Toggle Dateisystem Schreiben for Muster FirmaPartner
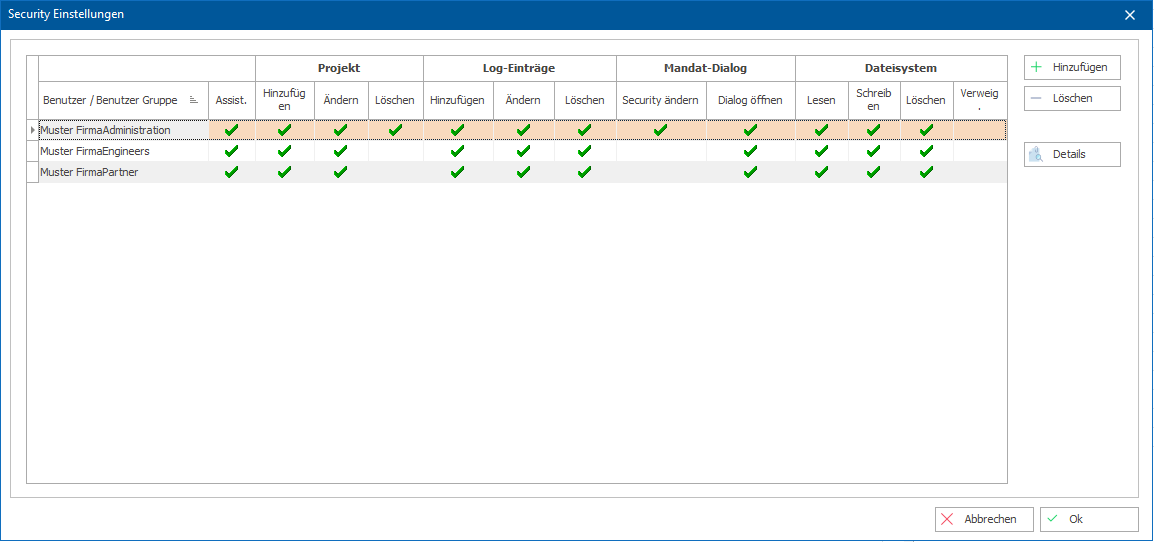This screenshot has height=542, width=1154. click(x=874, y=172)
